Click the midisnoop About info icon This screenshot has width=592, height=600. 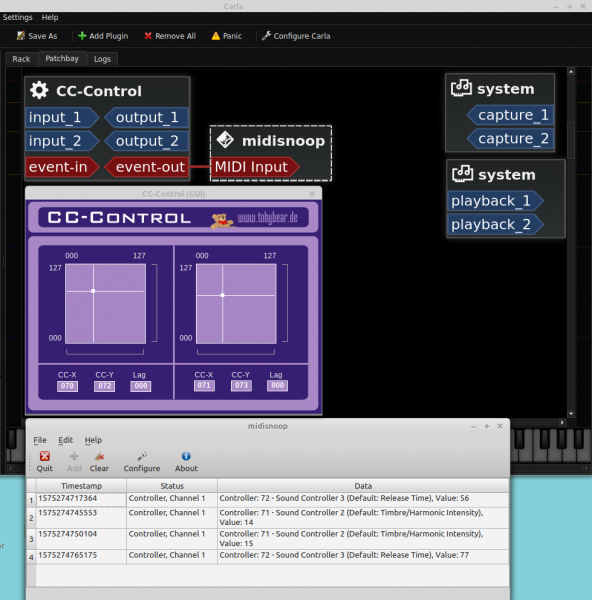point(186,456)
